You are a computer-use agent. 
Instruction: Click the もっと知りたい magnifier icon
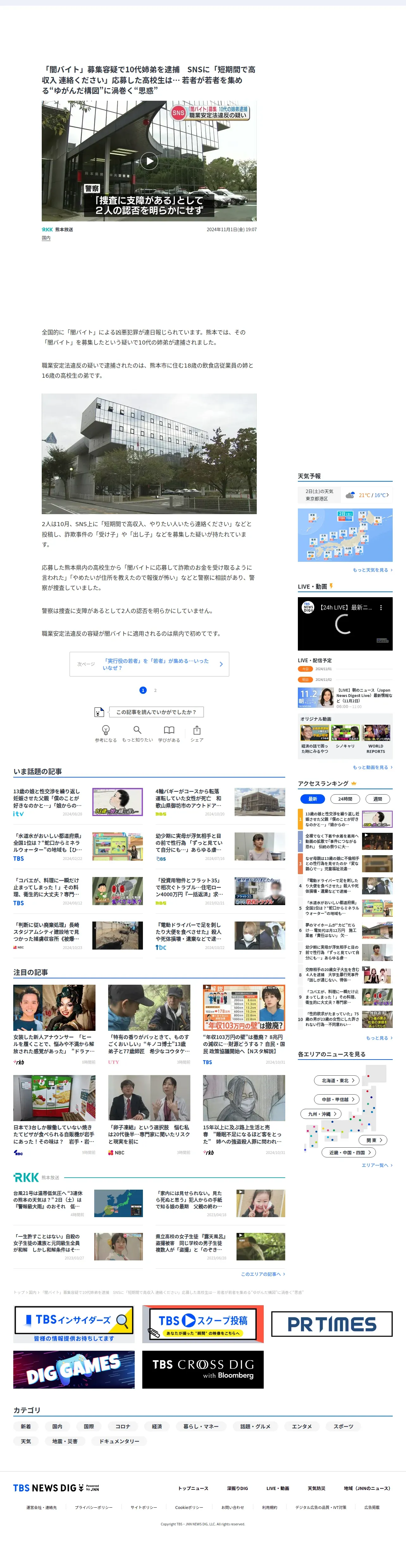(137, 730)
